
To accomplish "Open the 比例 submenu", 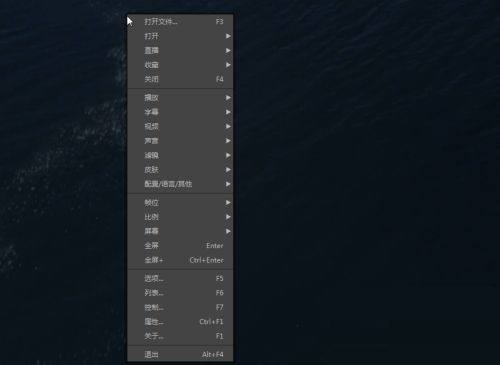I will [x=180, y=217].
